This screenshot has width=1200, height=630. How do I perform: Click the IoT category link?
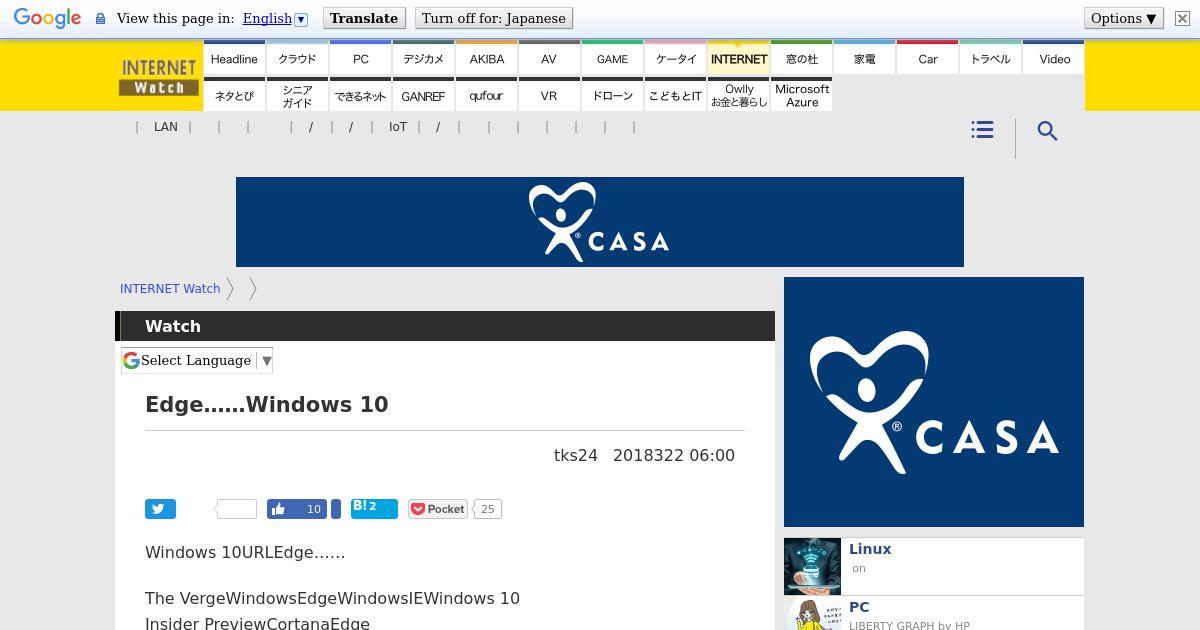[x=398, y=127]
